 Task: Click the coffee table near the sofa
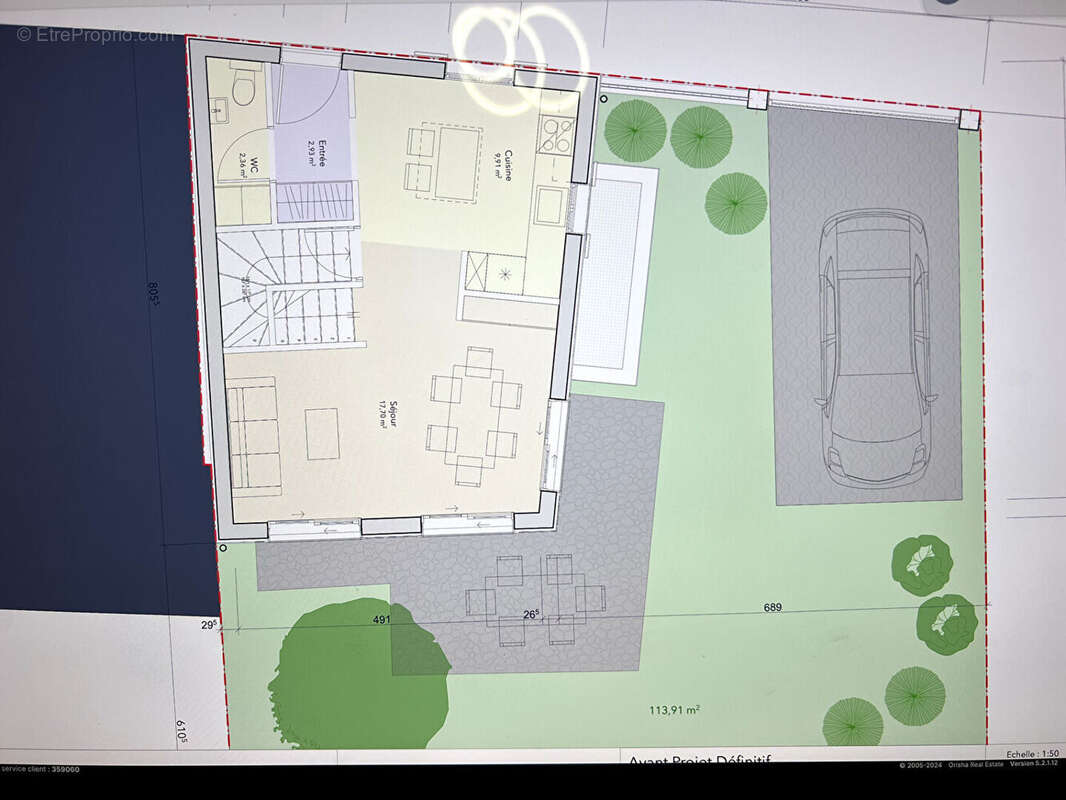pyautogui.click(x=323, y=434)
